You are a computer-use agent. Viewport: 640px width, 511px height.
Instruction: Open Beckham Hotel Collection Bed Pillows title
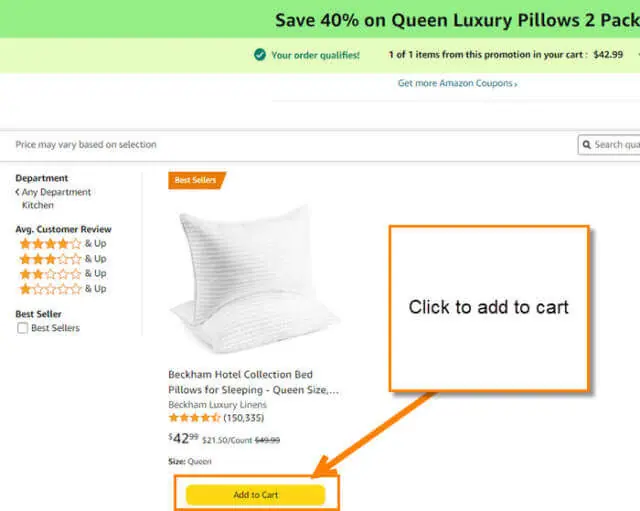pos(253,382)
